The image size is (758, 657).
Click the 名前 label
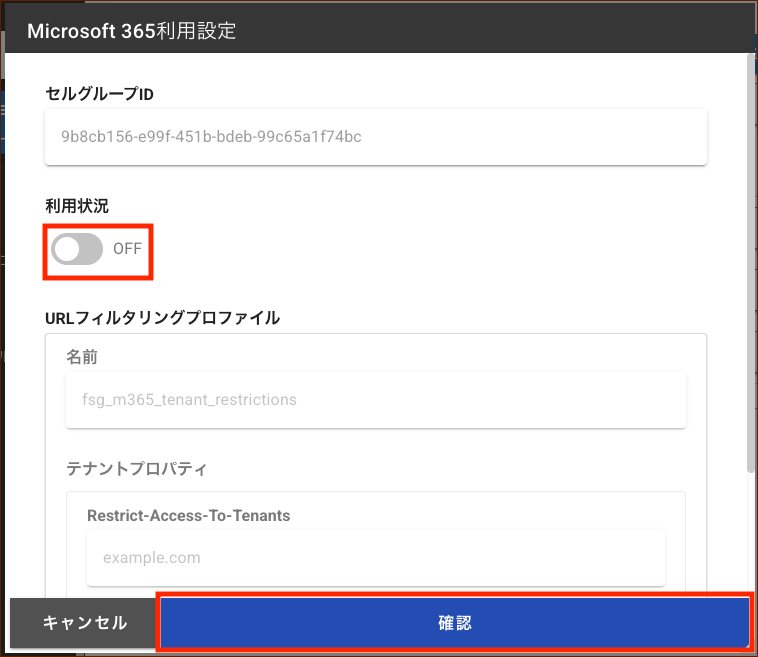(82, 357)
